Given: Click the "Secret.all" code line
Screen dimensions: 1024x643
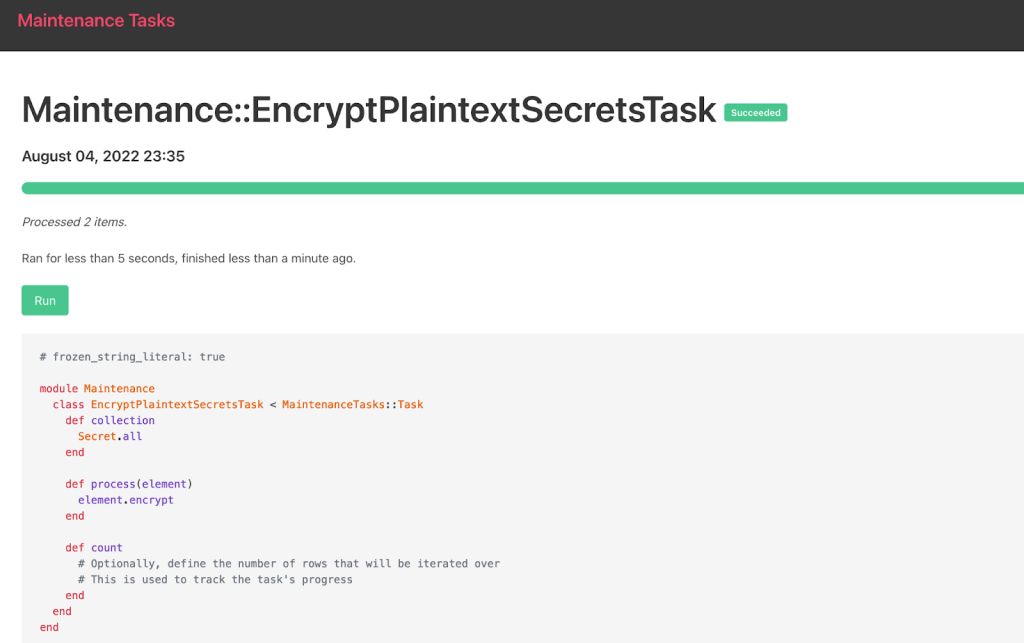Looking at the screenshot, I should coord(110,436).
